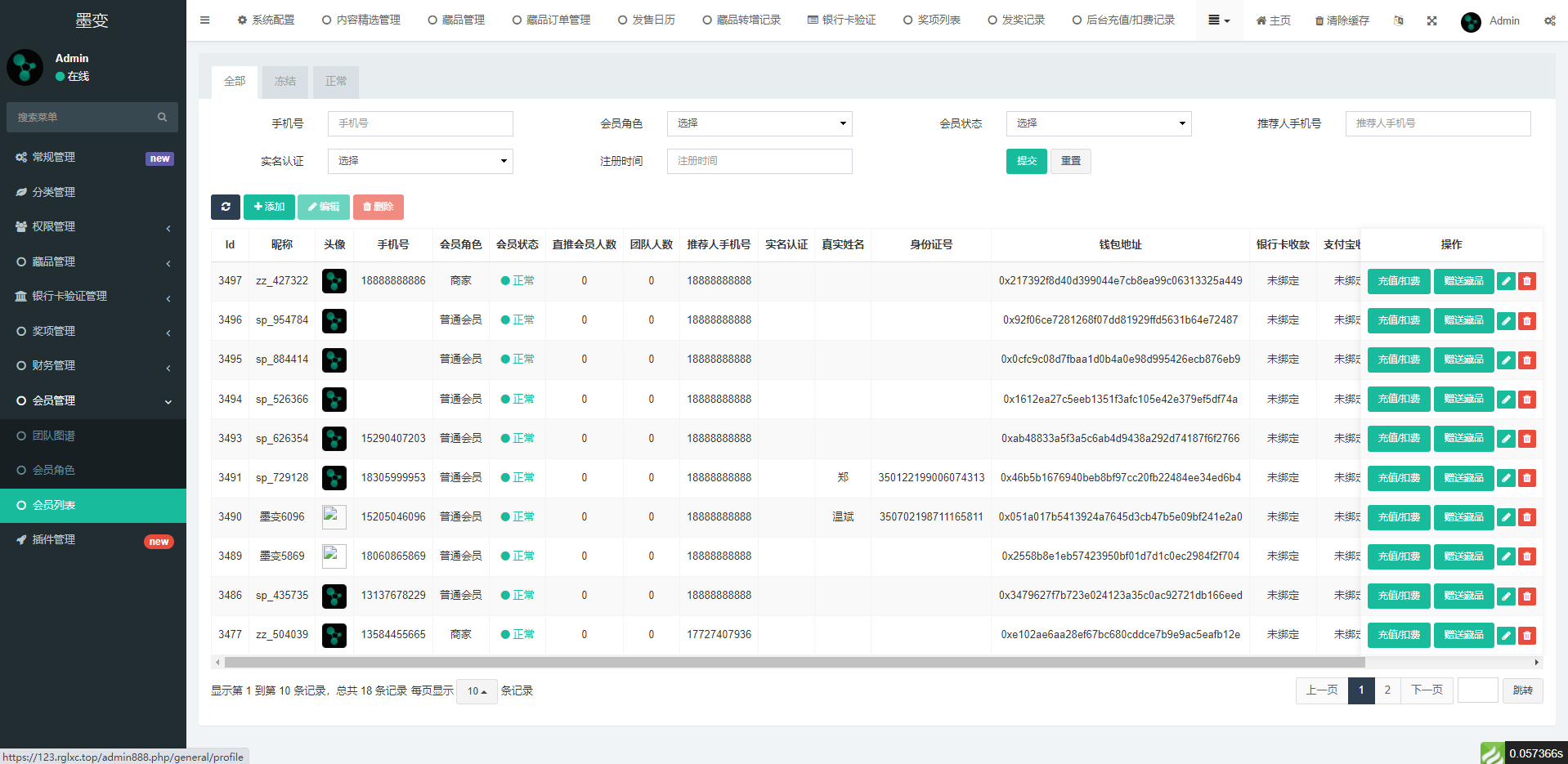Viewport: 1568px width, 764px height.
Task: Click the hamburger menu icon at top left
Action: coord(204,20)
